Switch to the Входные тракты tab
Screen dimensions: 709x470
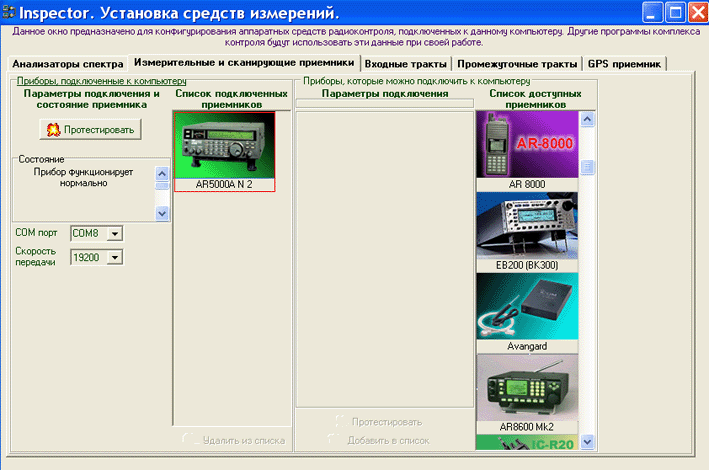coord(406,64)
